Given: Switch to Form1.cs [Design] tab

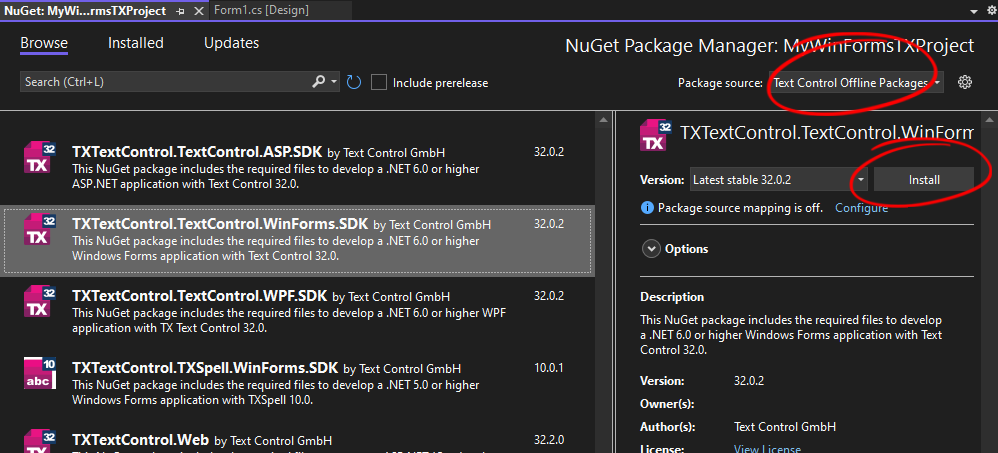Looking at the screenshot, I should 262,10.
